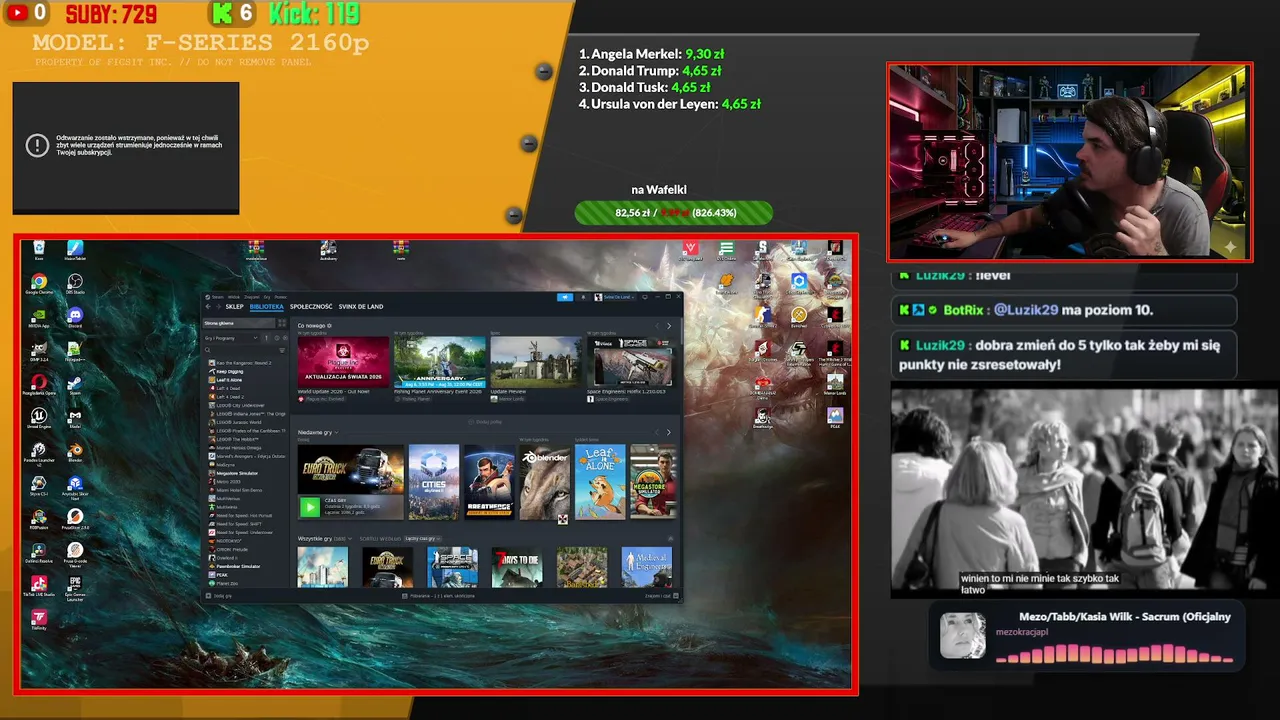Open Notepad++ desktop shortcut
Viewport: 1280px width, 720px height.
coord(75,350)
